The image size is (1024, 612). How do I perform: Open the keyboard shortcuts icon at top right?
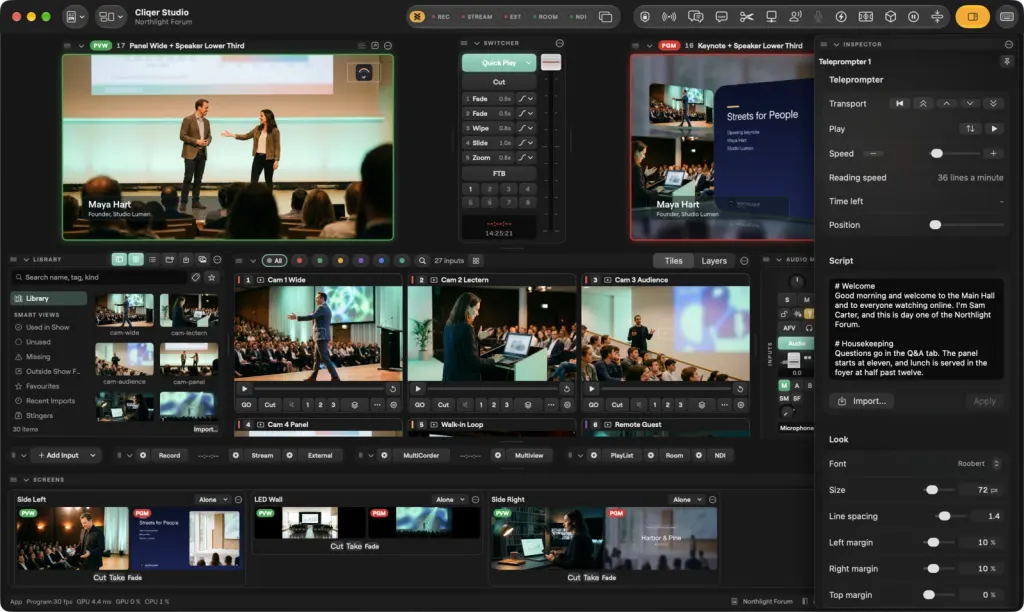tap(1007, 17)
